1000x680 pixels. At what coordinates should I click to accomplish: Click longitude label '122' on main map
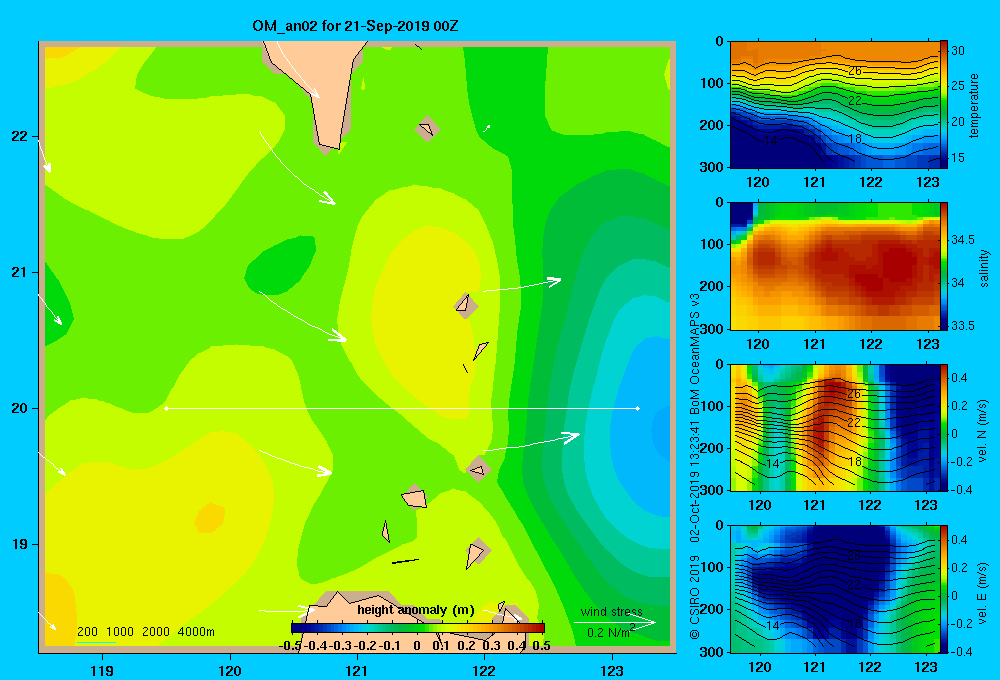[484, 670]
